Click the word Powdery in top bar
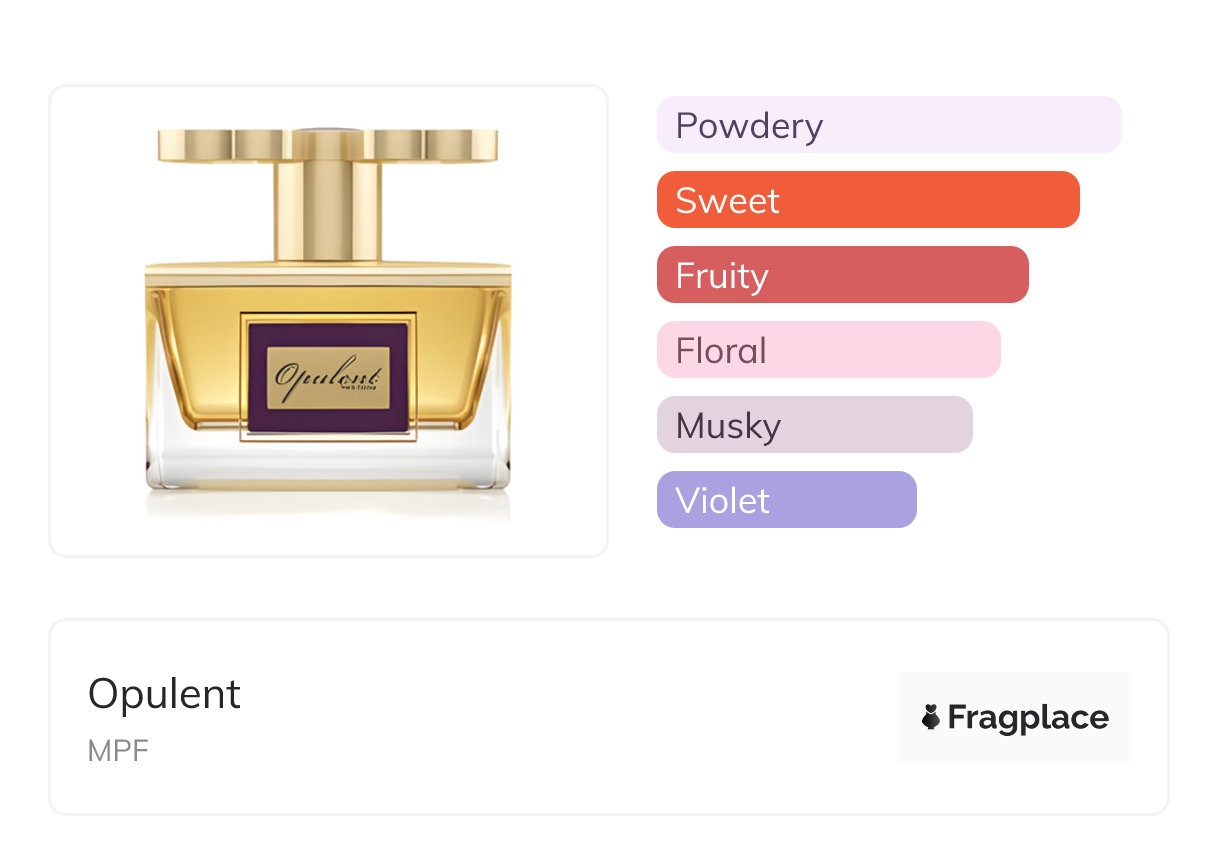The height and width of the screenshot is (864, 1218). coord(749,126)
